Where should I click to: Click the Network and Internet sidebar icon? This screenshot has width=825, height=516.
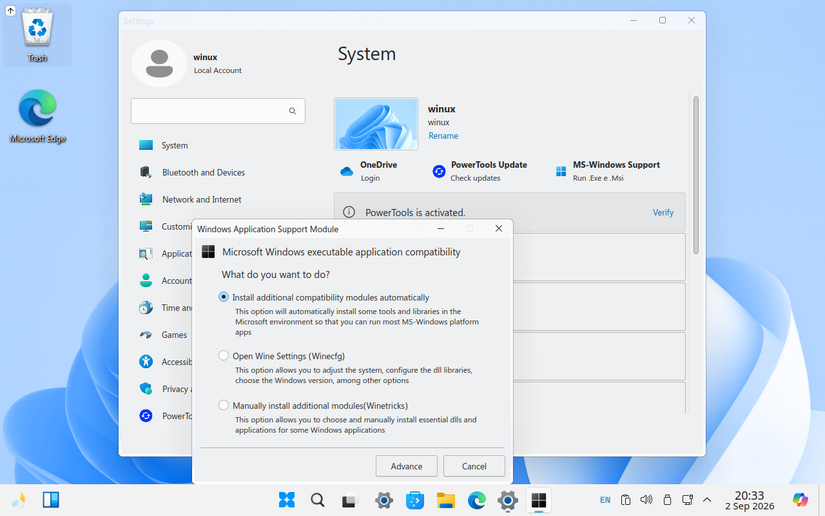(146, 199)
